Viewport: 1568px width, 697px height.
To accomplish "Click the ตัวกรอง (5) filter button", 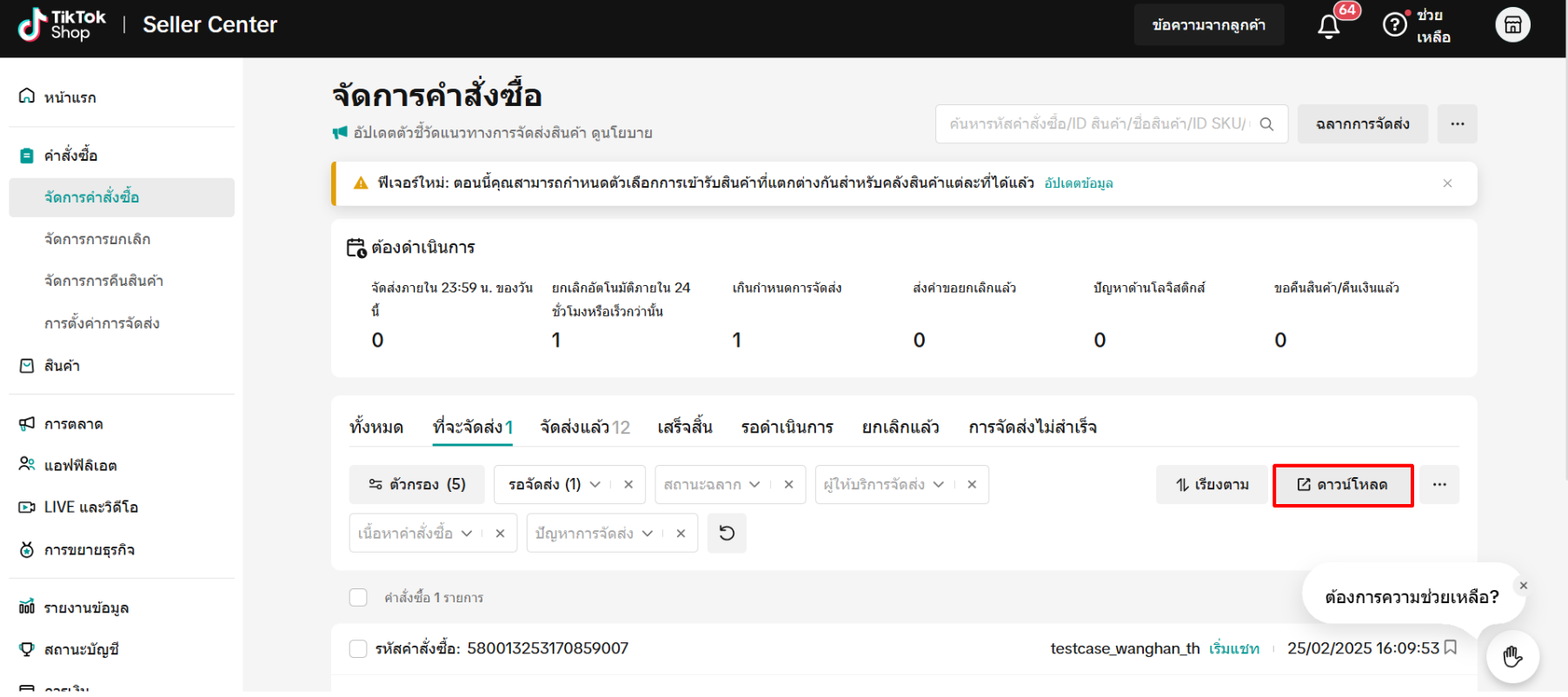I will (x=417, y=484).
